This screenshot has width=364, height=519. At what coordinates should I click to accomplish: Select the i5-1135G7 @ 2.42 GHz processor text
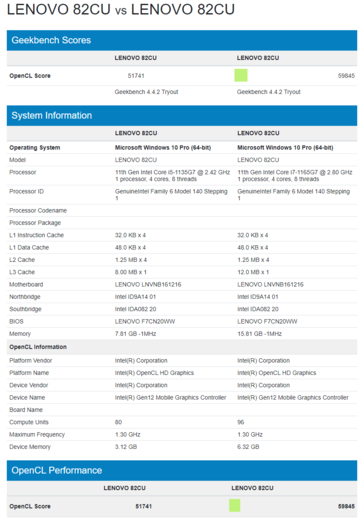[172, 172]
